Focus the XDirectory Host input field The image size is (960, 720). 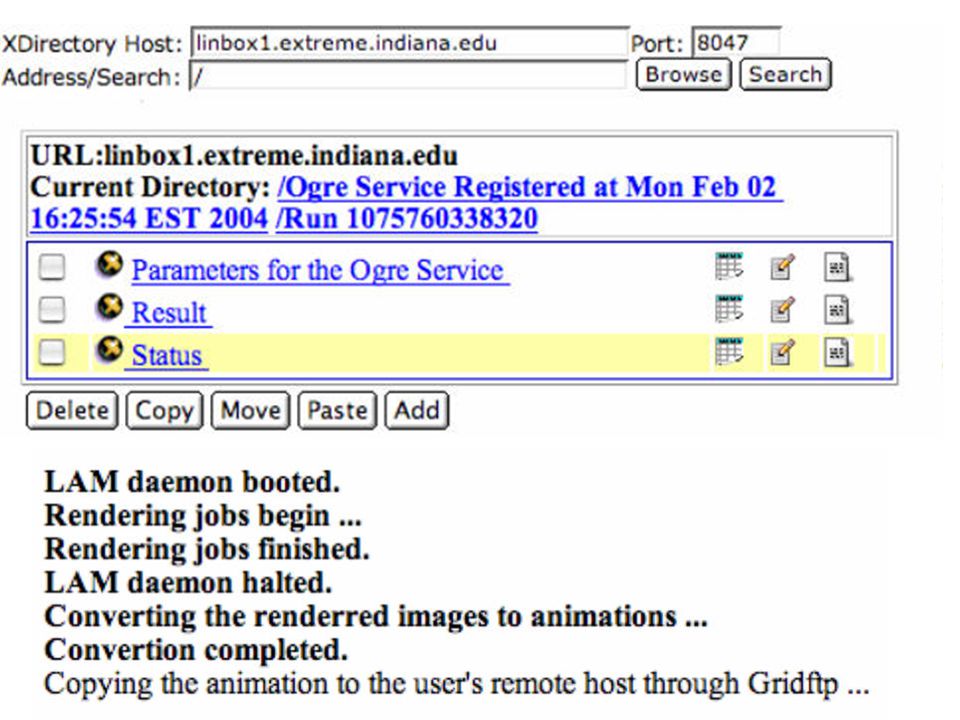click(x=410, y=43)
